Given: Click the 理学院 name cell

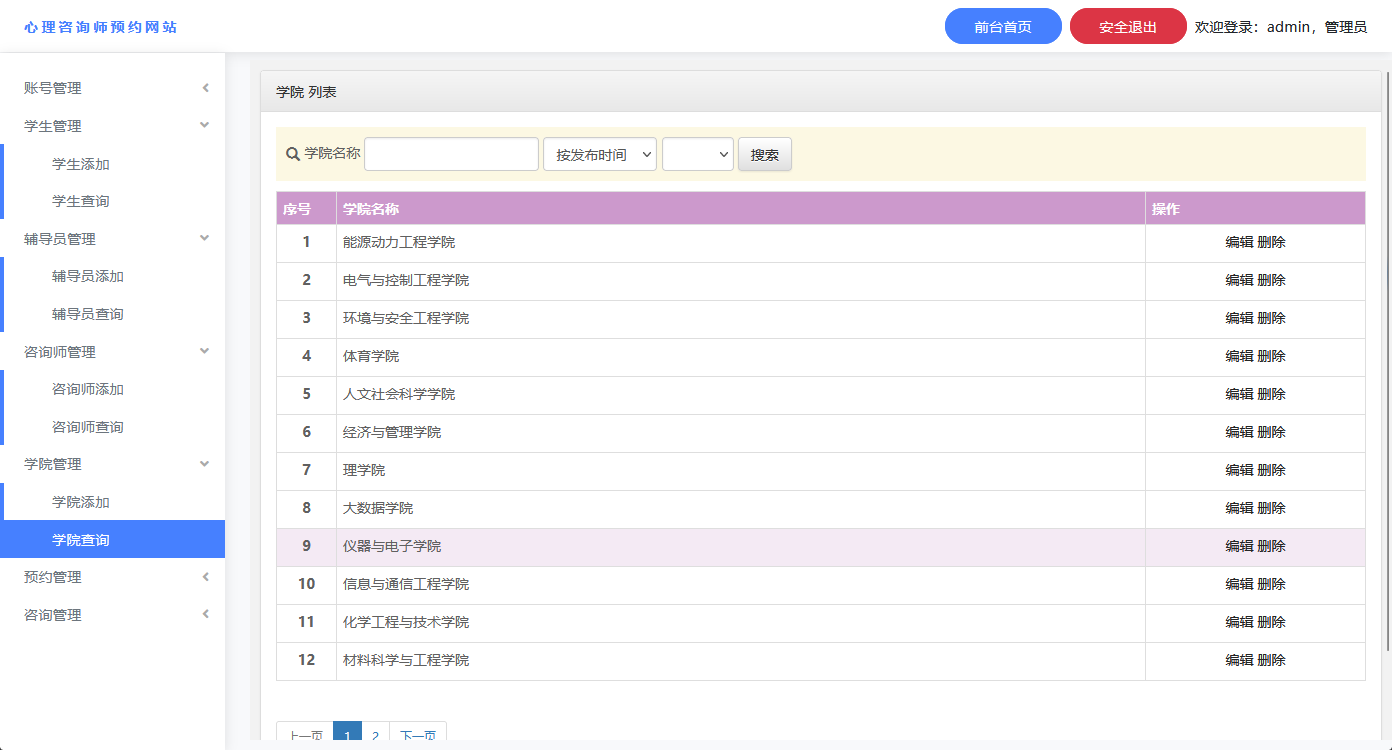Looking at the screenshot, I should click(x=741, y=470).
